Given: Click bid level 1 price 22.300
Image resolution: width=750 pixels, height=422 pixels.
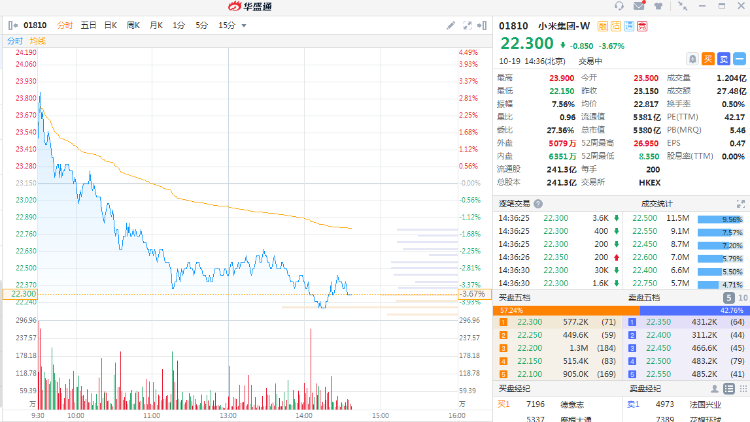Looking at the screenshot, I should (x=529, y=322).
